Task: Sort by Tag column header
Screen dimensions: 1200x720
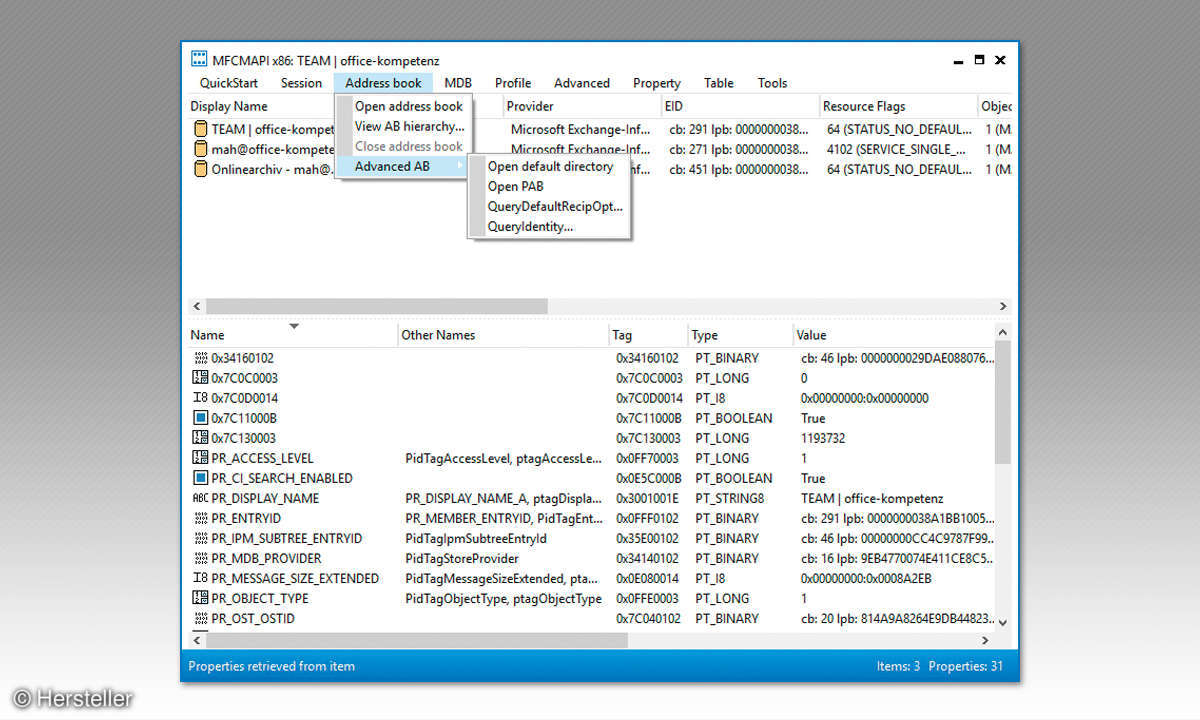Action: pyautogui.click(x=623, y=335)
